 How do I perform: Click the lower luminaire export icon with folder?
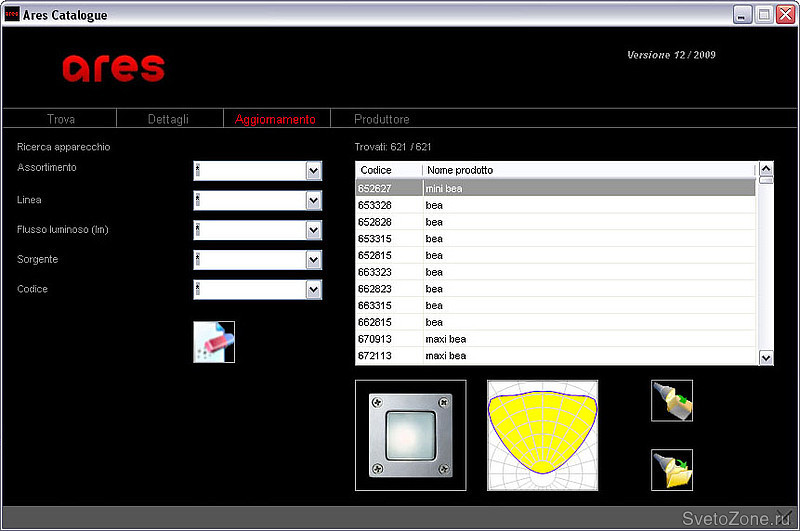pyautogui.click(x=671, y=469)
